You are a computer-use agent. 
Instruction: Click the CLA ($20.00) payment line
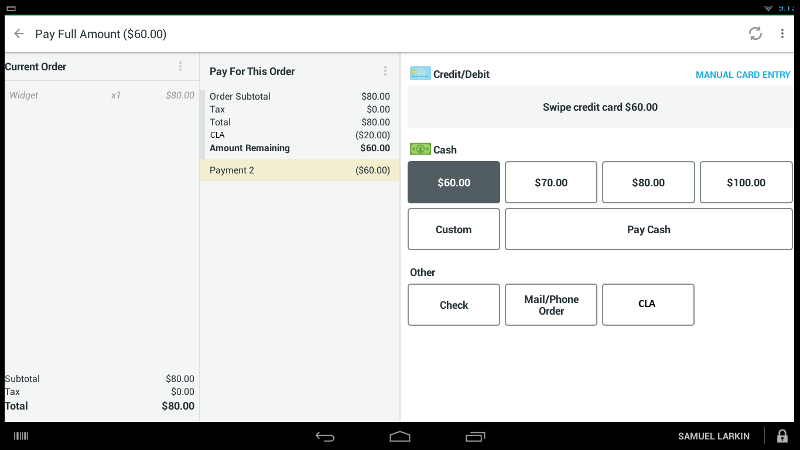pyautogui.click(x=299, y=135)
